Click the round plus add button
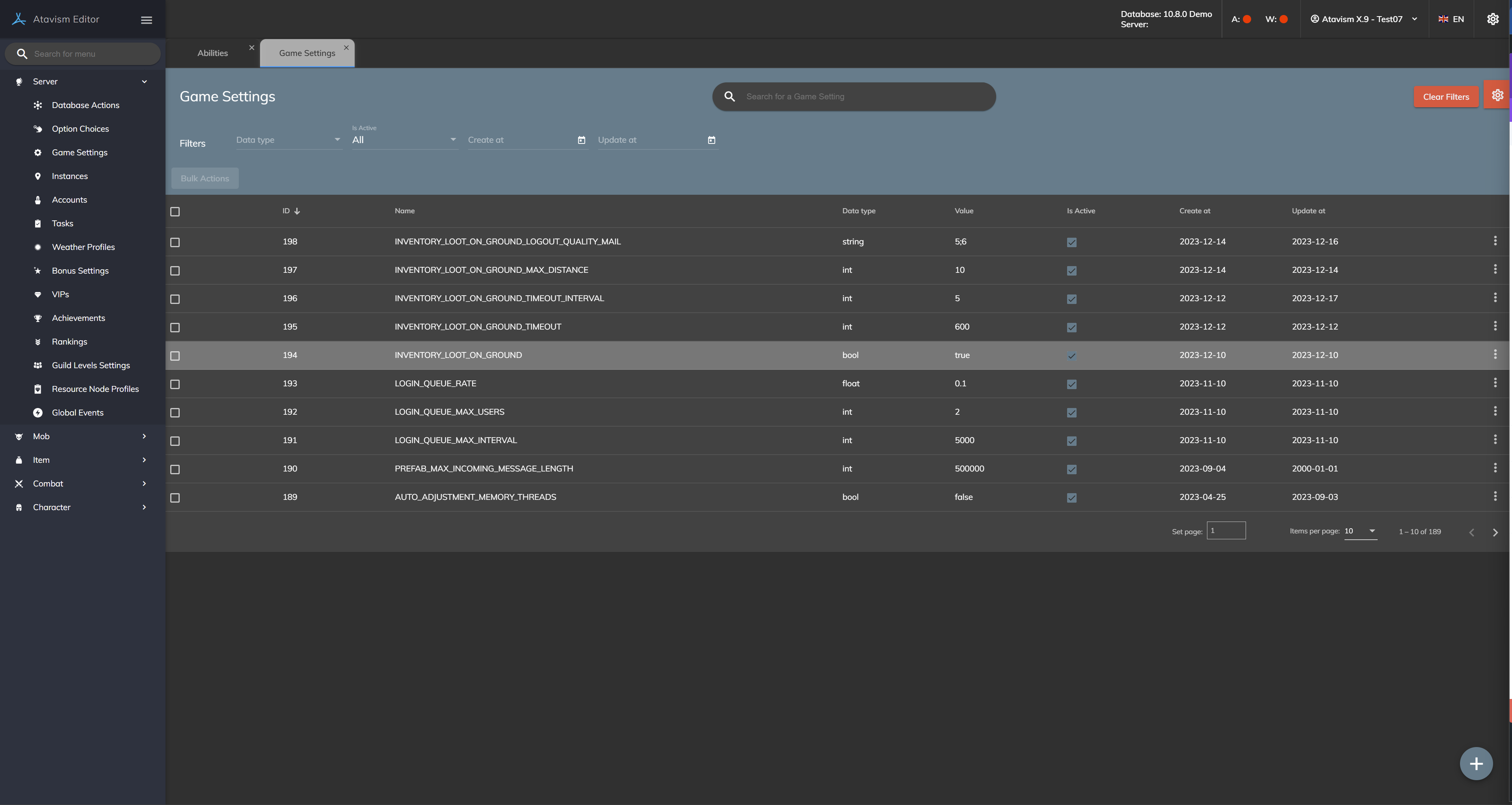Image resolution: width=1512 pixels, height=805 pixels. [x=1476, y=763]
